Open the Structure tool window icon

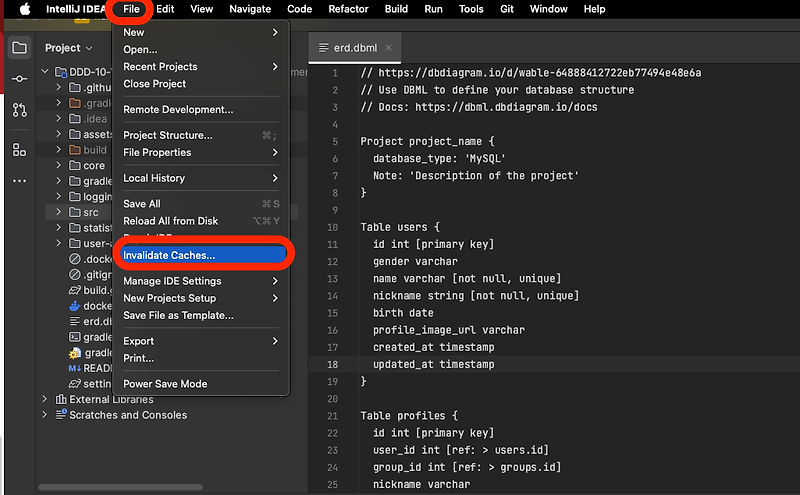pos(19,150)
